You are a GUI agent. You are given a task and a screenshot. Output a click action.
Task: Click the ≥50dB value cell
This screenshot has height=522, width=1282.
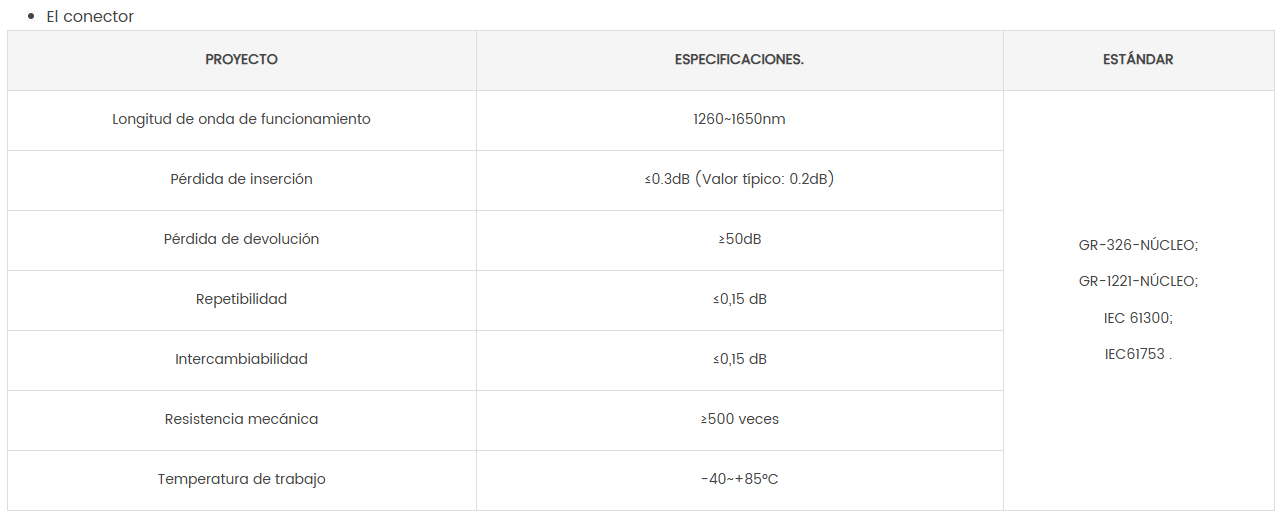click(740, 240)
